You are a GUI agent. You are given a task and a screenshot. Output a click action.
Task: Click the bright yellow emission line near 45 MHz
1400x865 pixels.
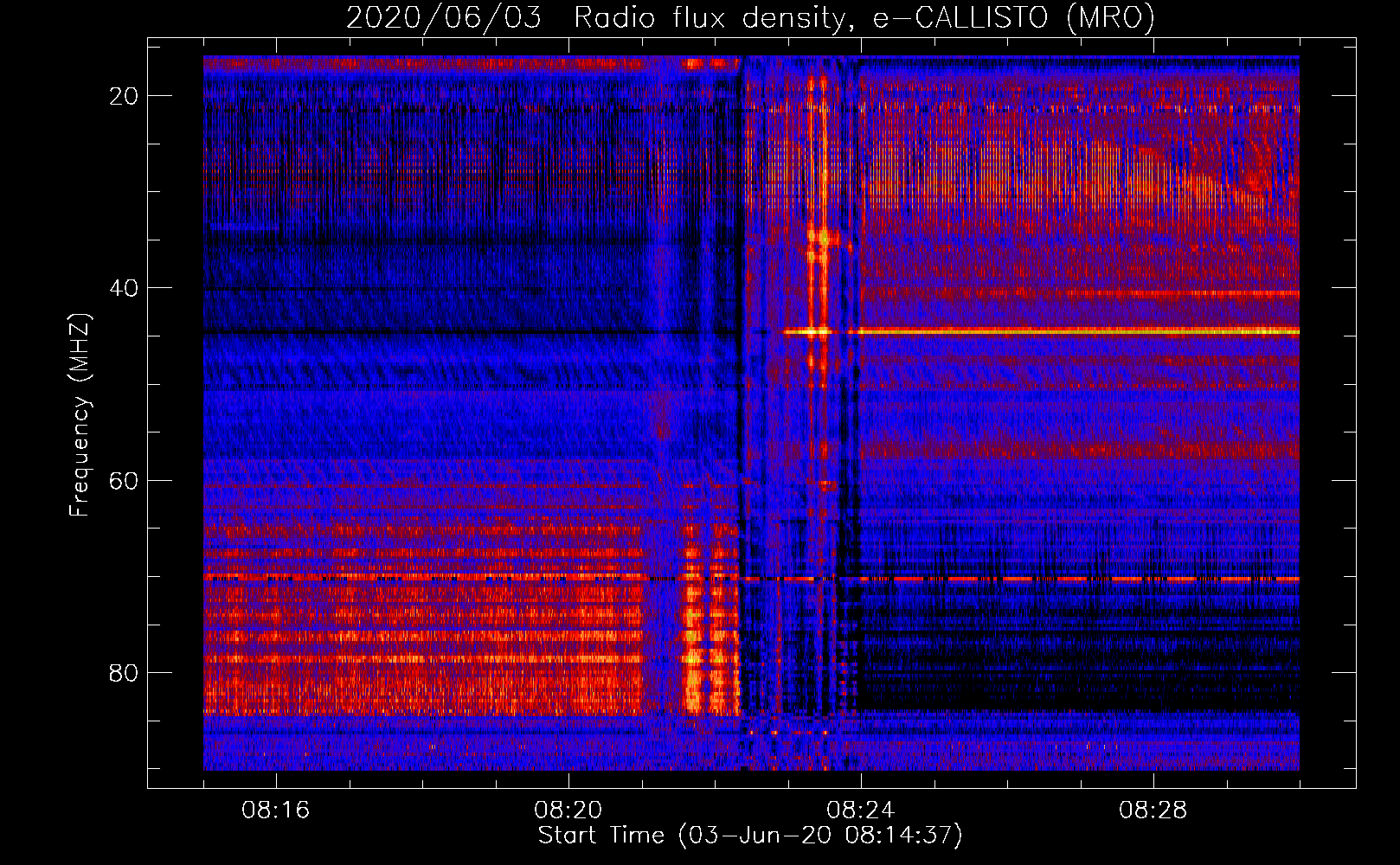coord(1042,331)
